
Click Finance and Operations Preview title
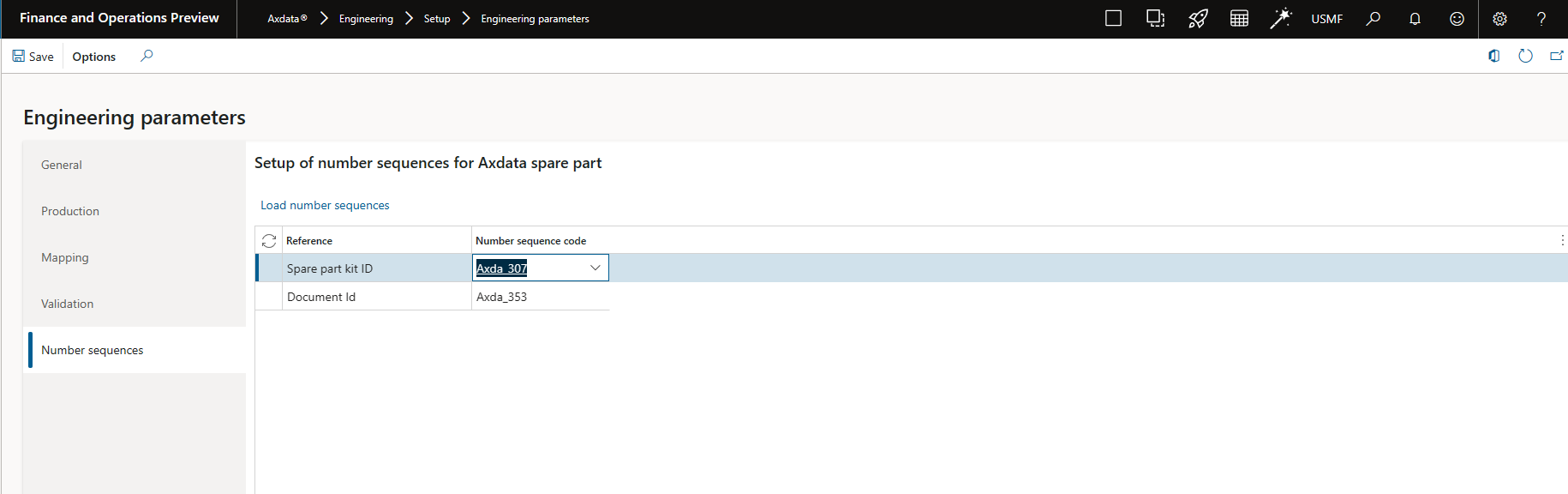pyautogui.click(x=119, y=18)
